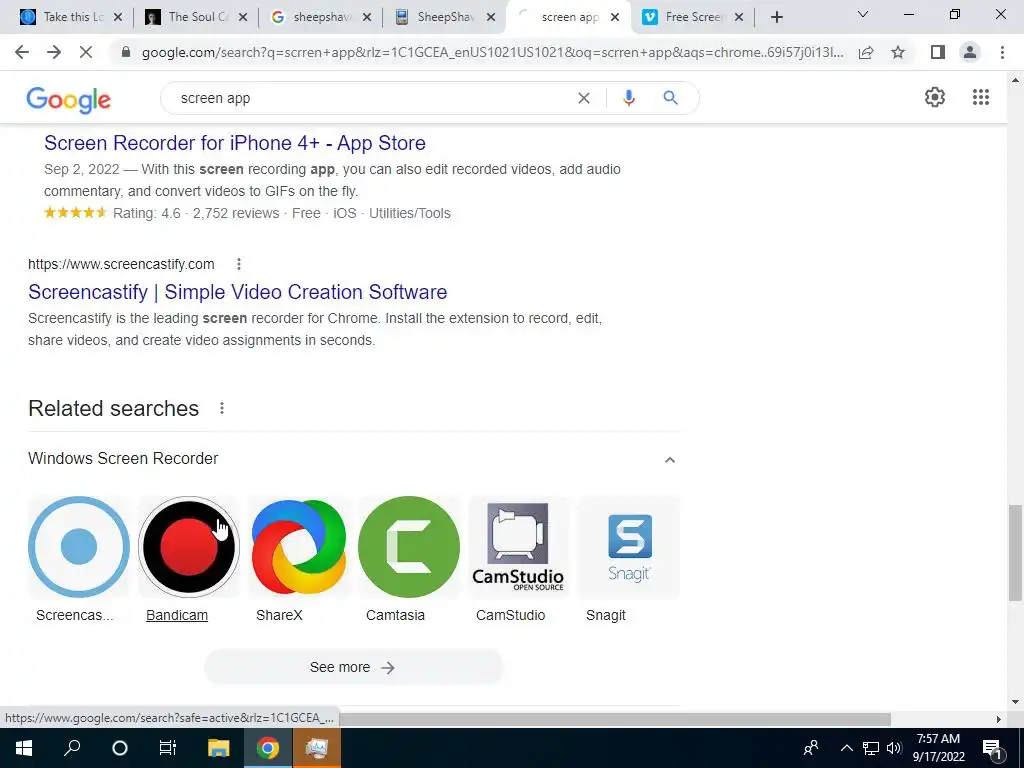
Task: Stop loading this page
Action: [x=86, y=52]
